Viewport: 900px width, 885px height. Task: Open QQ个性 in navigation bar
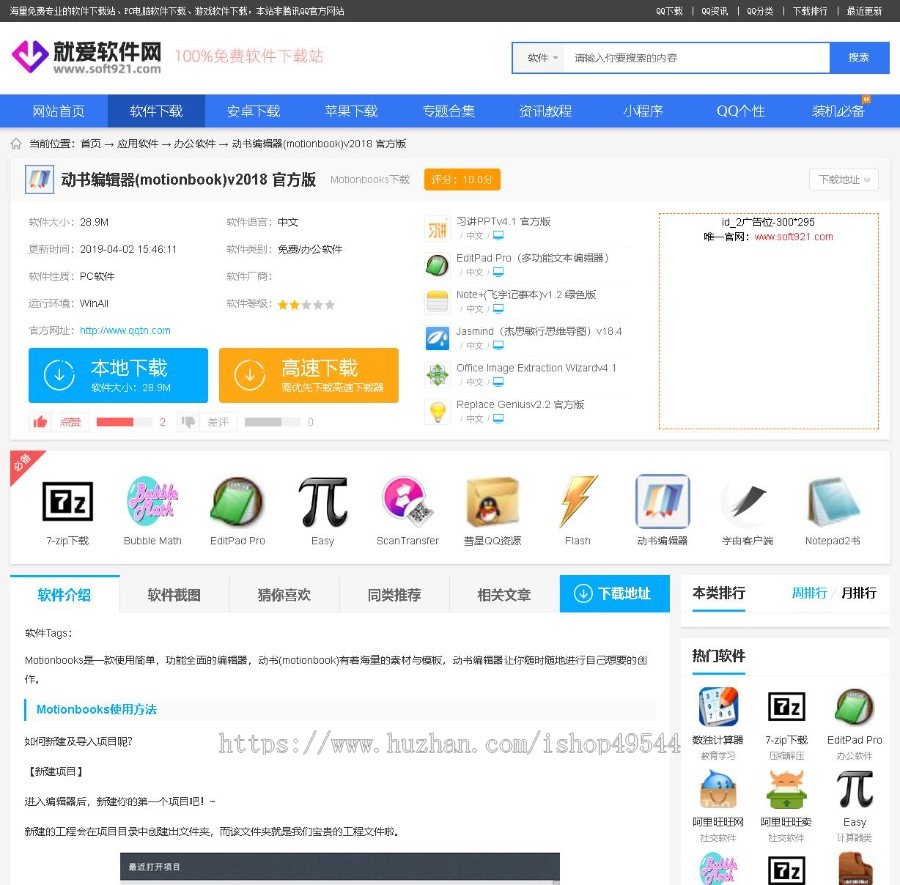click(740, 111)
